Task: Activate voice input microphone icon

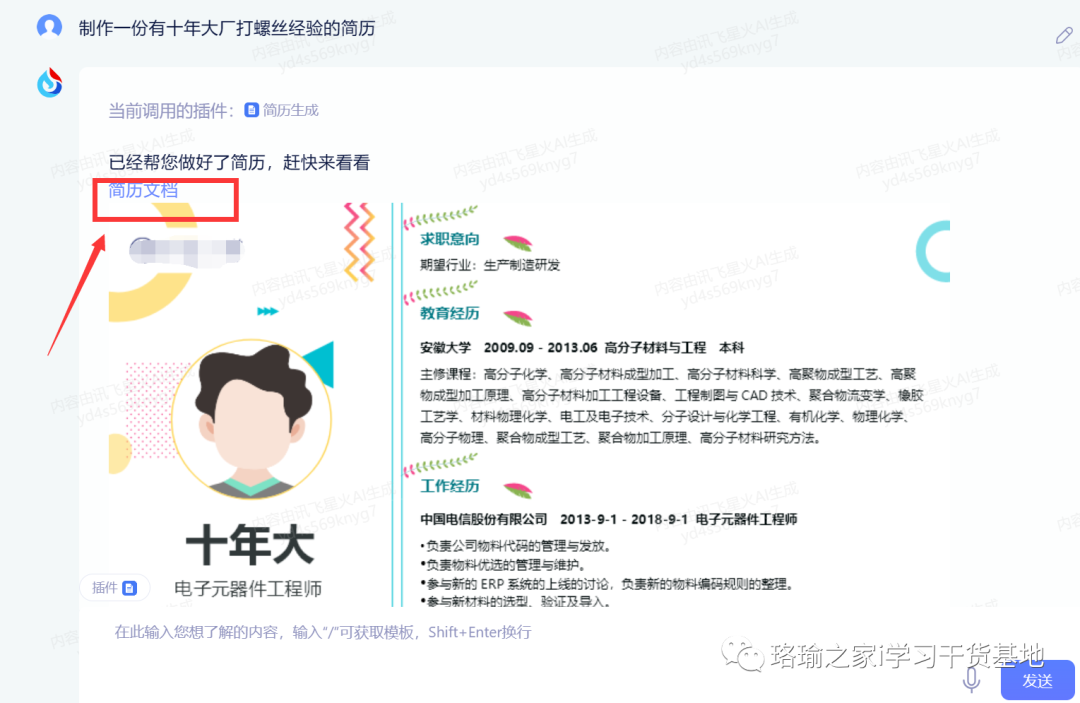Action: (x=971, y=679)
